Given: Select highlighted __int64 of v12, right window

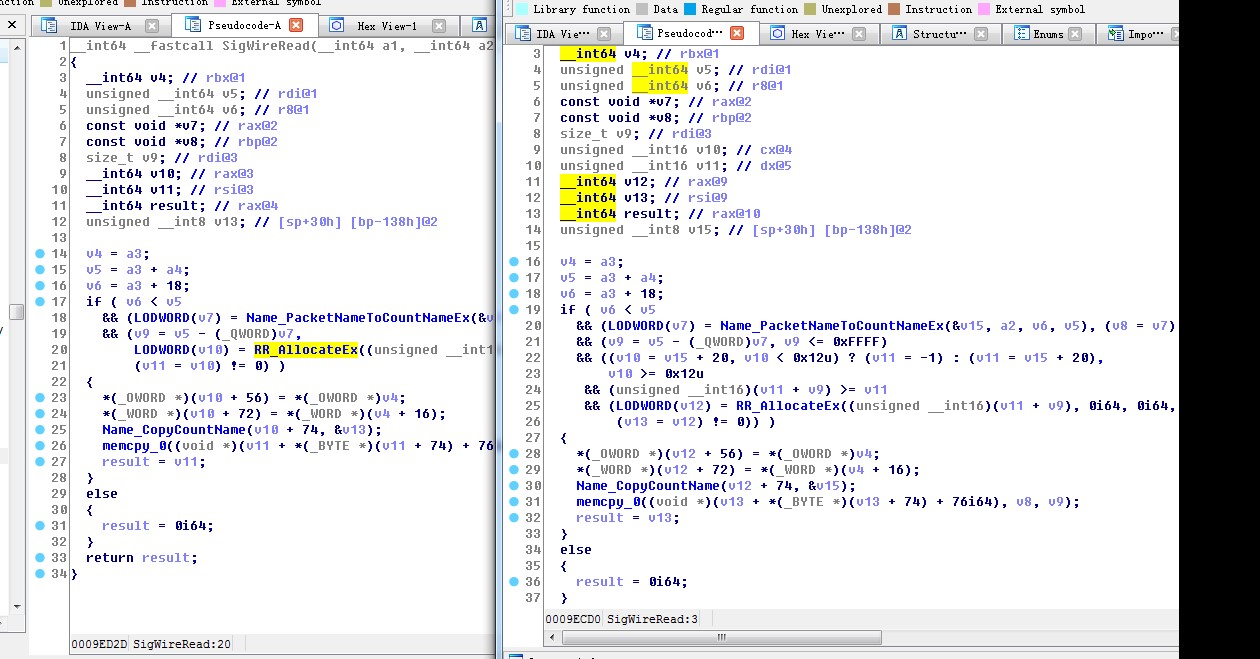Looking at the screenshot, I should point(588,182).
